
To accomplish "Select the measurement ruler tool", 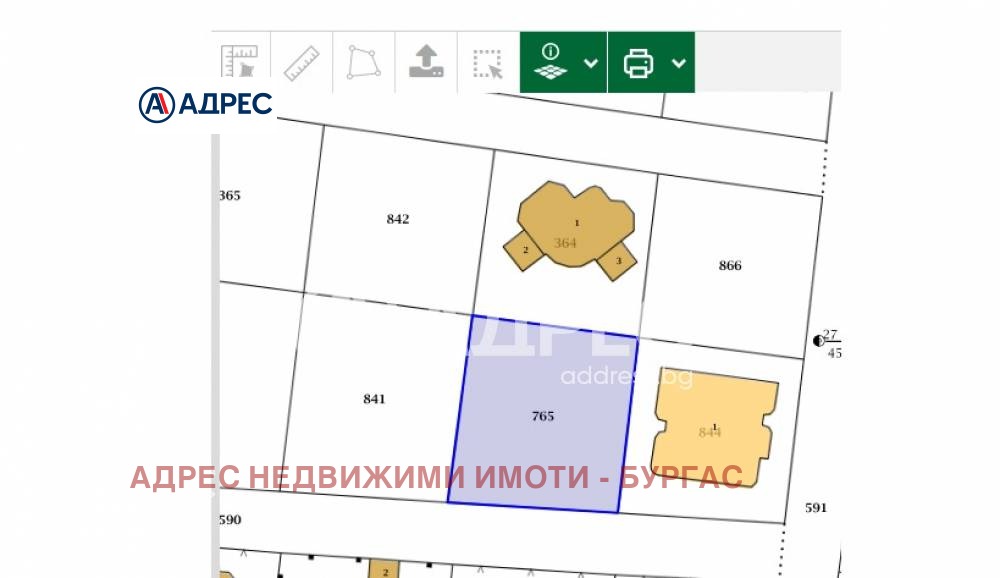I will pos(240,62).
